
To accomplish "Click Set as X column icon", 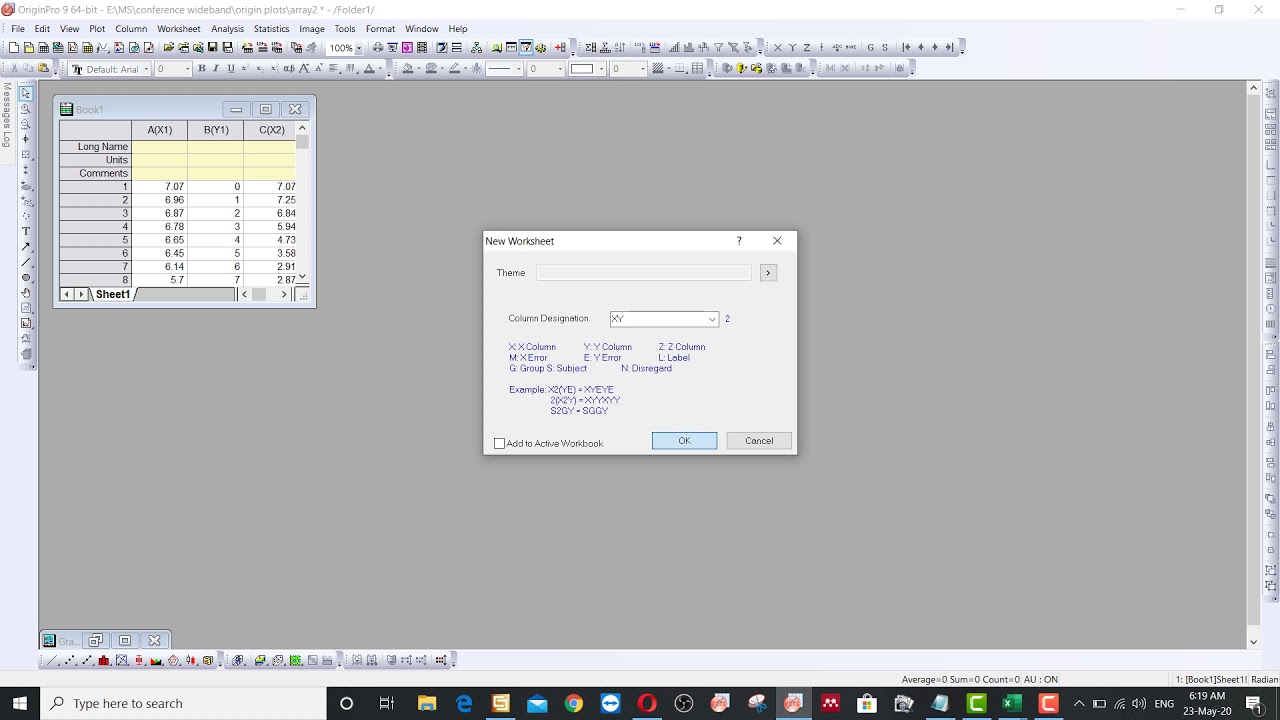I will point(777,47).
